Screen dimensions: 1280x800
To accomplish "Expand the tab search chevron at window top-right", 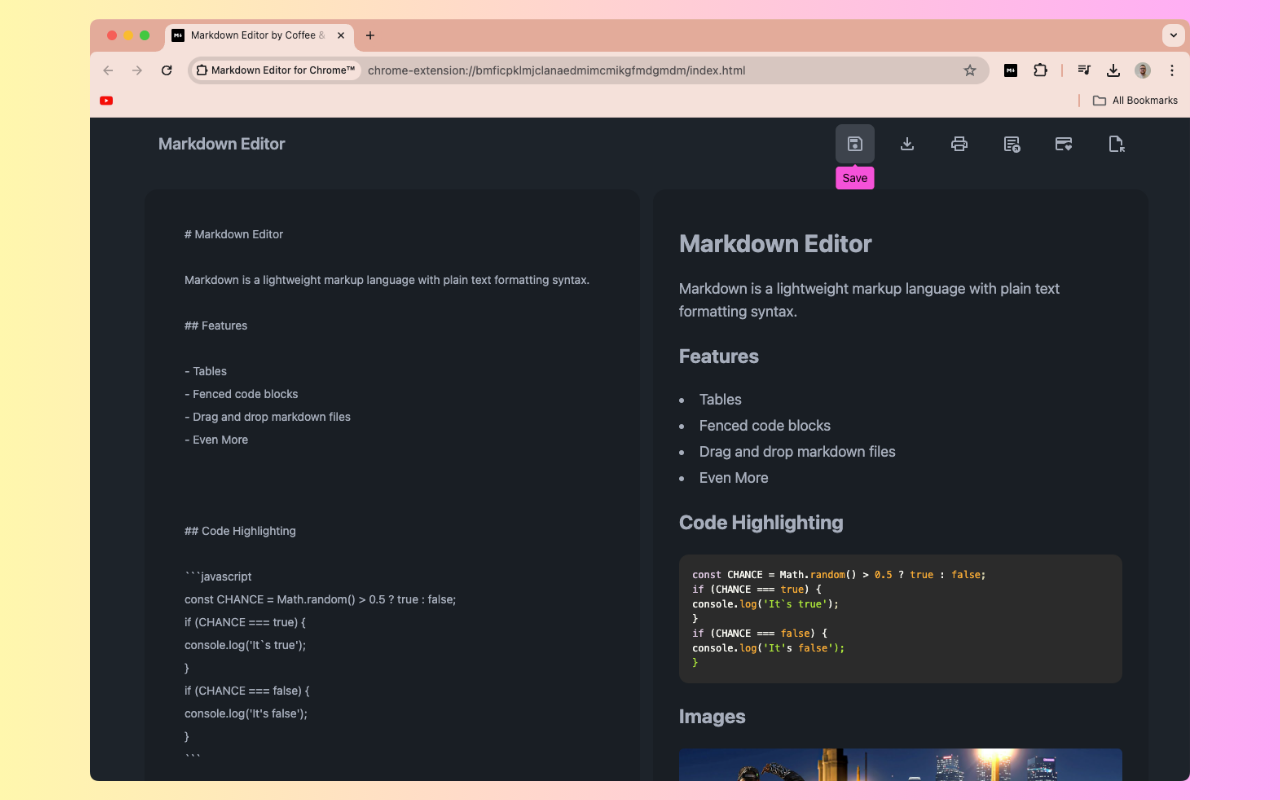I will click(1173, 35).
